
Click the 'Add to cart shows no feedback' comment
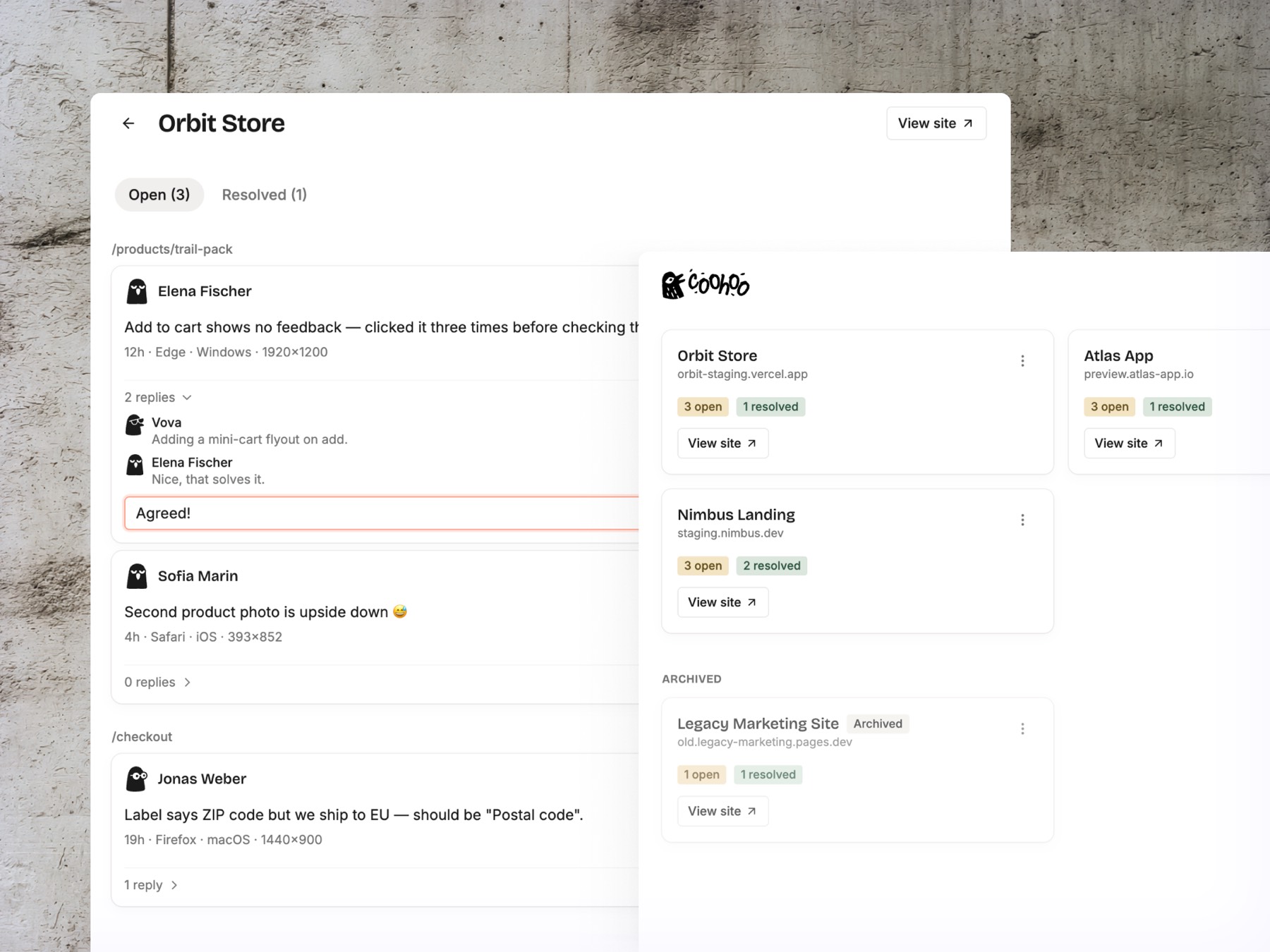tap(381, 327)
